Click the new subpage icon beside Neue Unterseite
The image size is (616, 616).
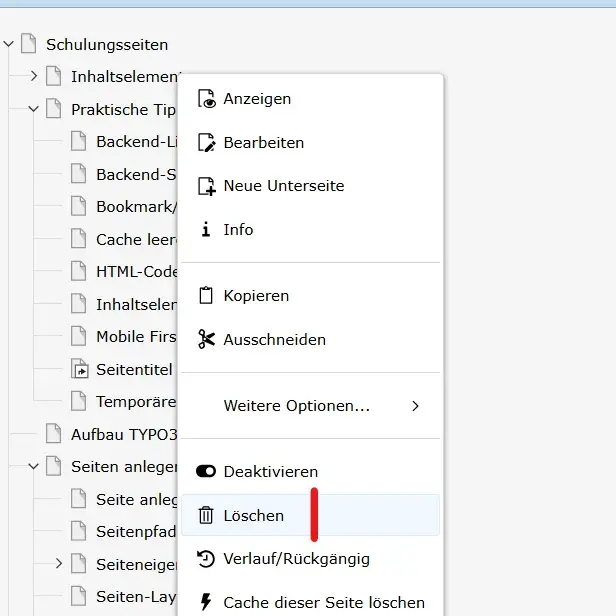coord(206,186)
